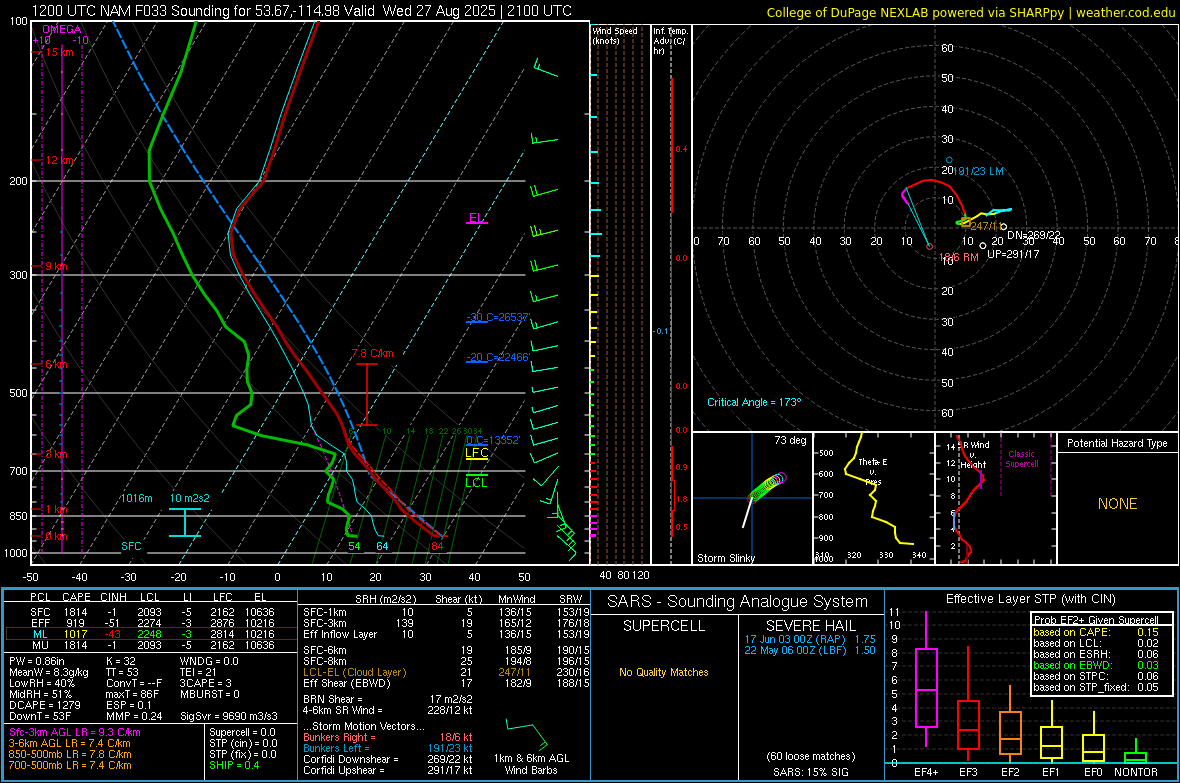Screen dimensions: 1180x783
Task: Select the 17 Jun 03 00Z (RAP) hail match
Action: point(810,639)
